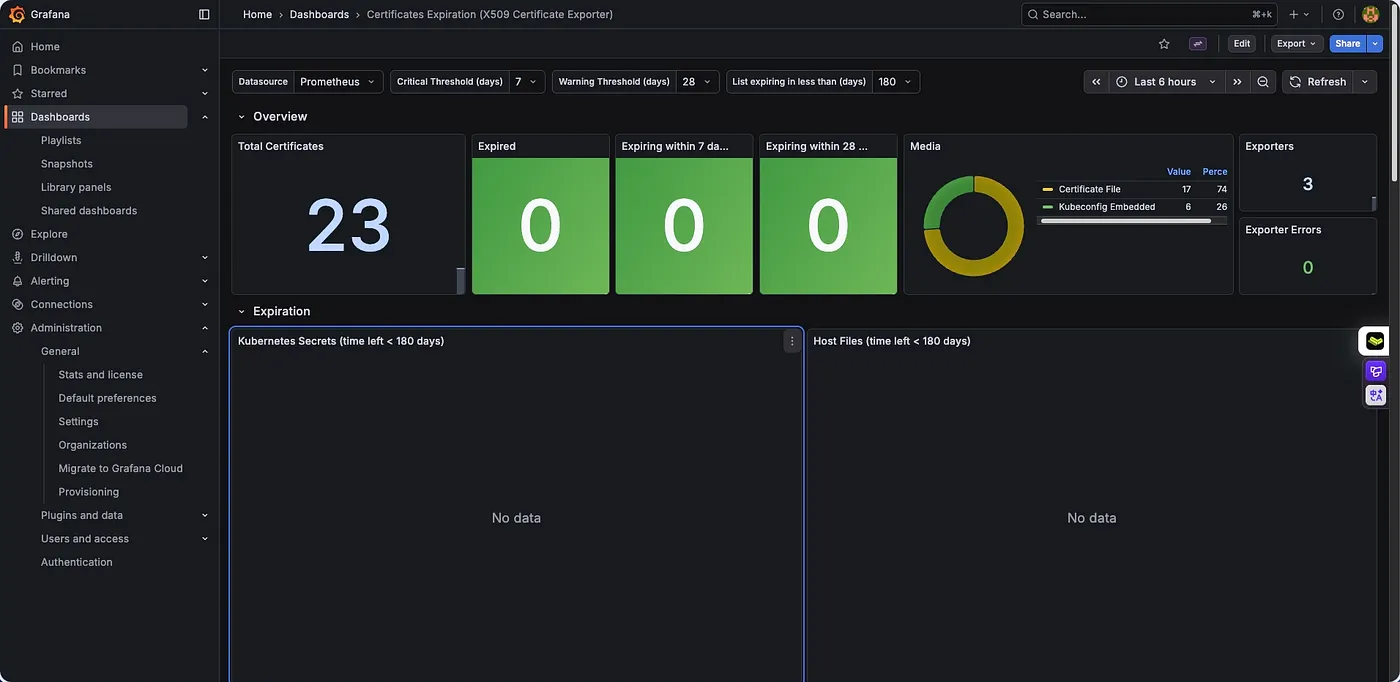
Task: Click the purple icon beside Edit button
Action: (1198, 44)
